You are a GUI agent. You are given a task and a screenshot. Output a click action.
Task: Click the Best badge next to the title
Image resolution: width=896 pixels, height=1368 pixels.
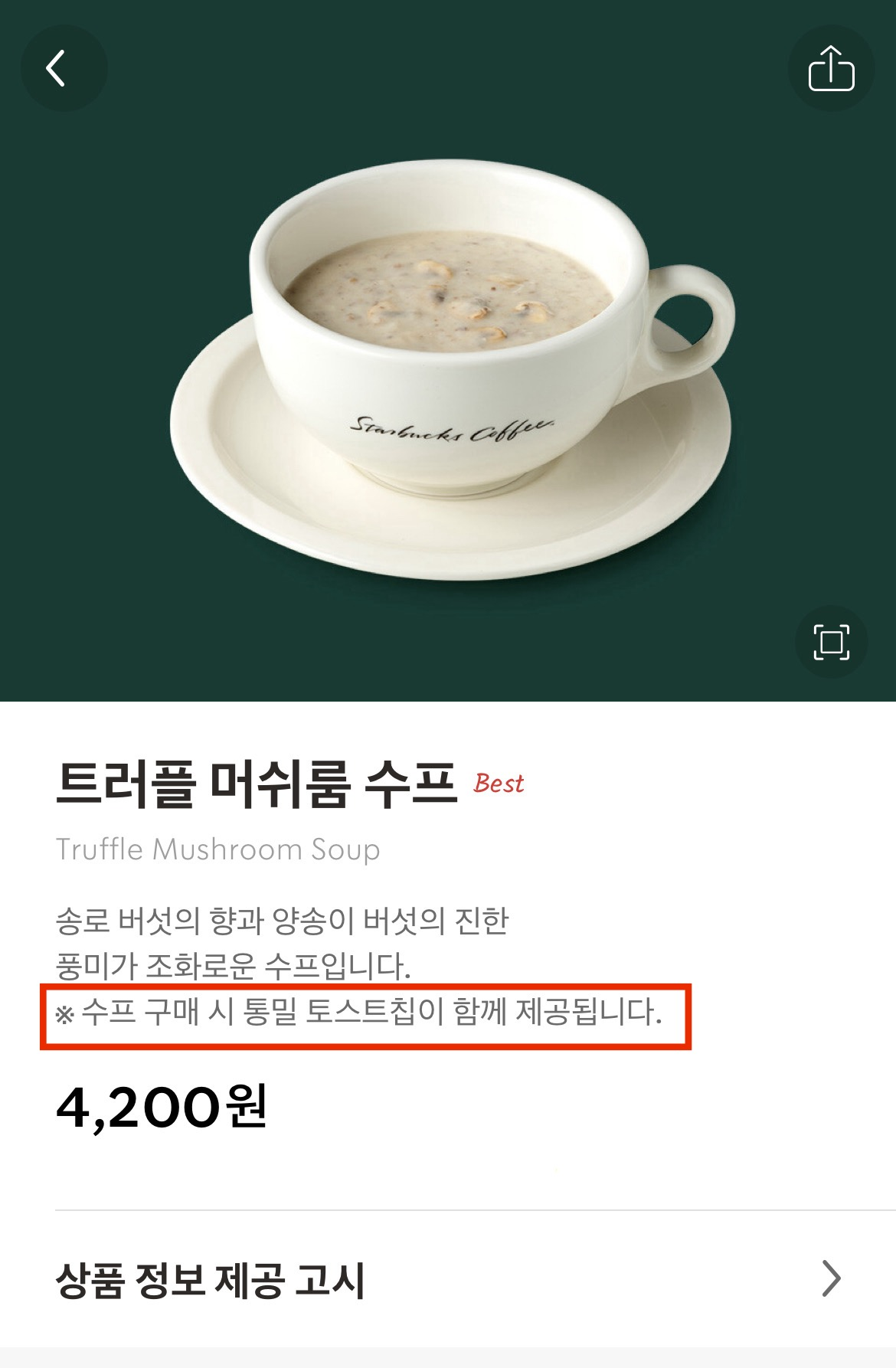coord(499,783)
